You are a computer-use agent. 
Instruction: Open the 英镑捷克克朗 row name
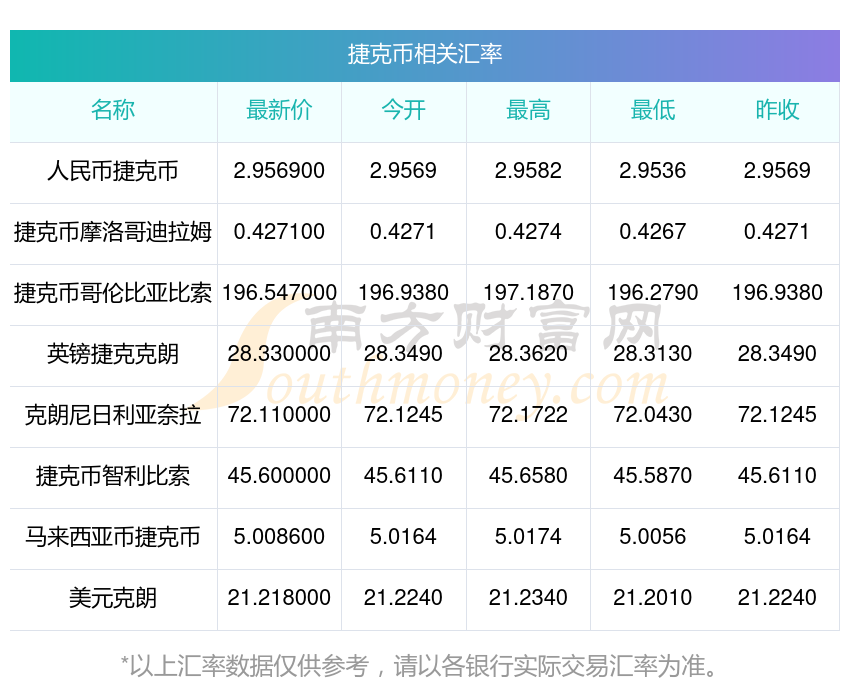tap(113, 354)
